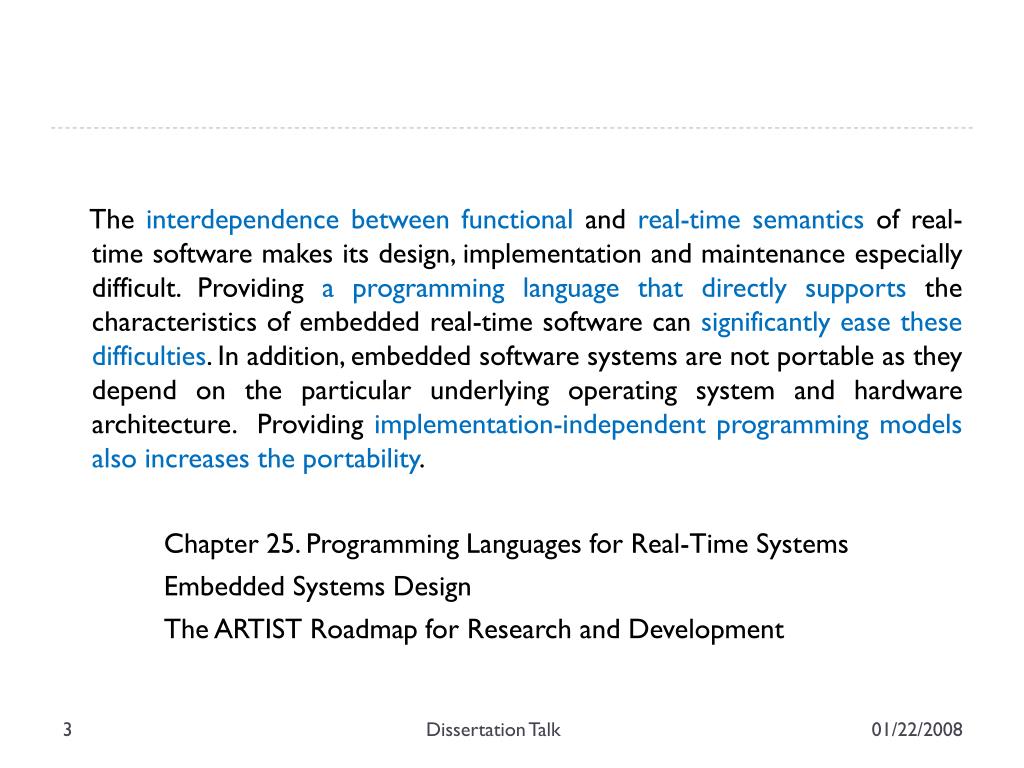Click the words 'underlying operating system and hardware'
Viewport: 1024px width, 768px height.
(696, 391)
